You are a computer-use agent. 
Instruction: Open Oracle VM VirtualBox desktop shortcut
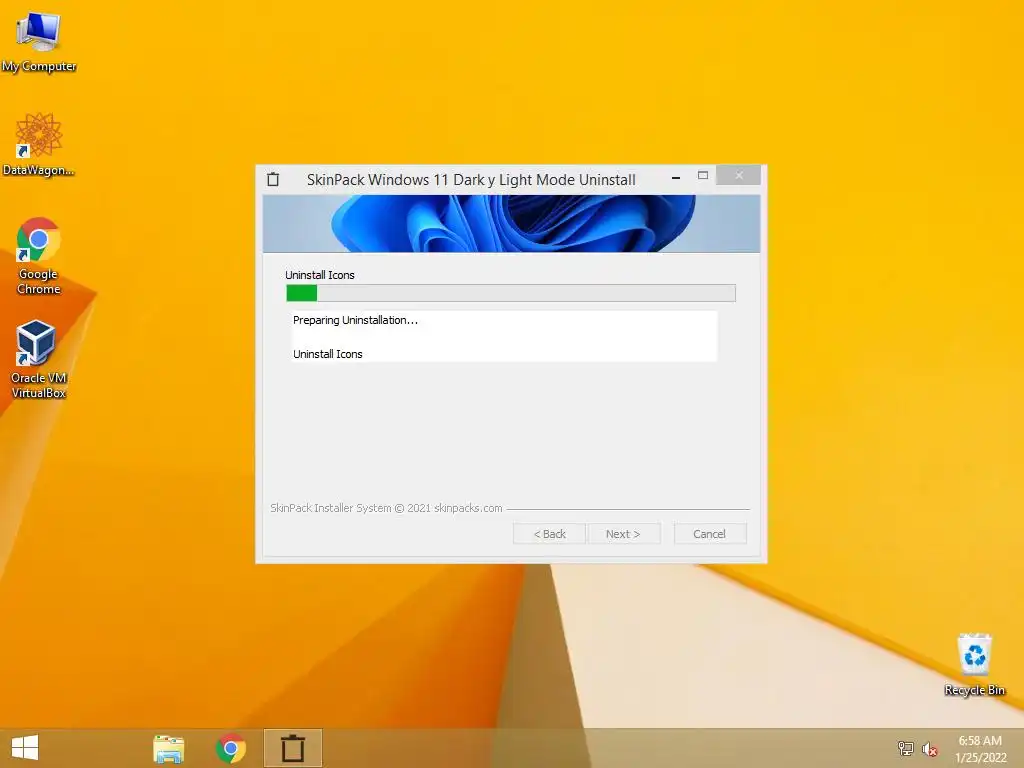(39, 358)
